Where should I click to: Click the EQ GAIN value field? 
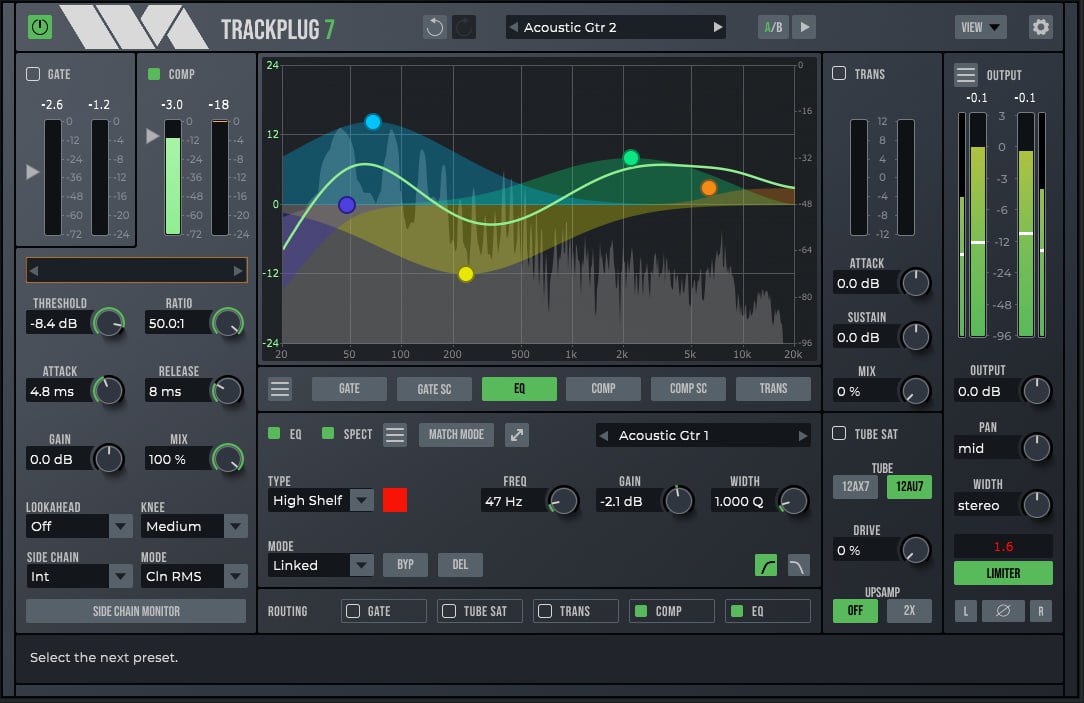pyautogui.click(x=628, y=501)
